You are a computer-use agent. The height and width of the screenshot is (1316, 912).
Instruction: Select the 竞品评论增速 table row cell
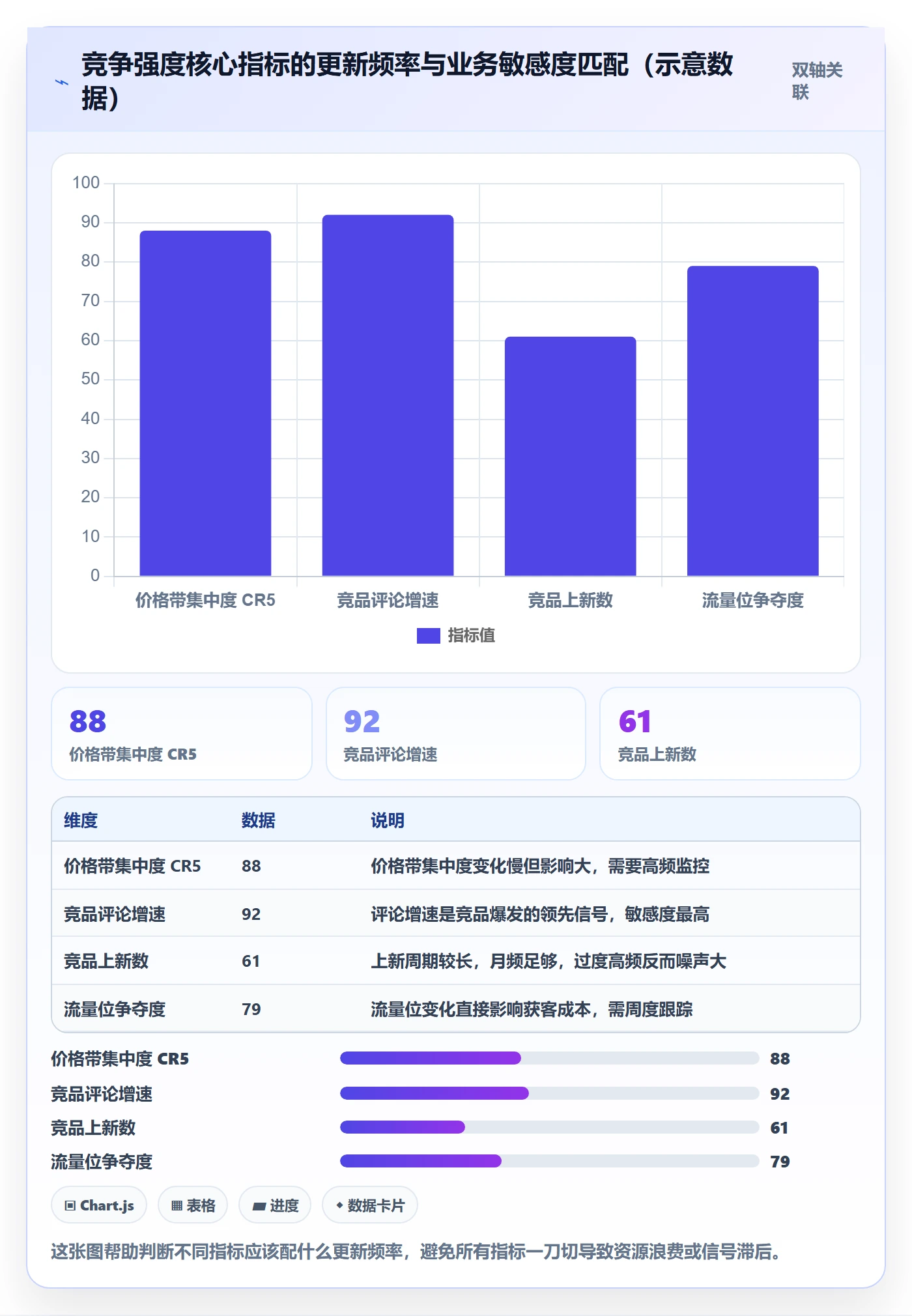[115, 914]
